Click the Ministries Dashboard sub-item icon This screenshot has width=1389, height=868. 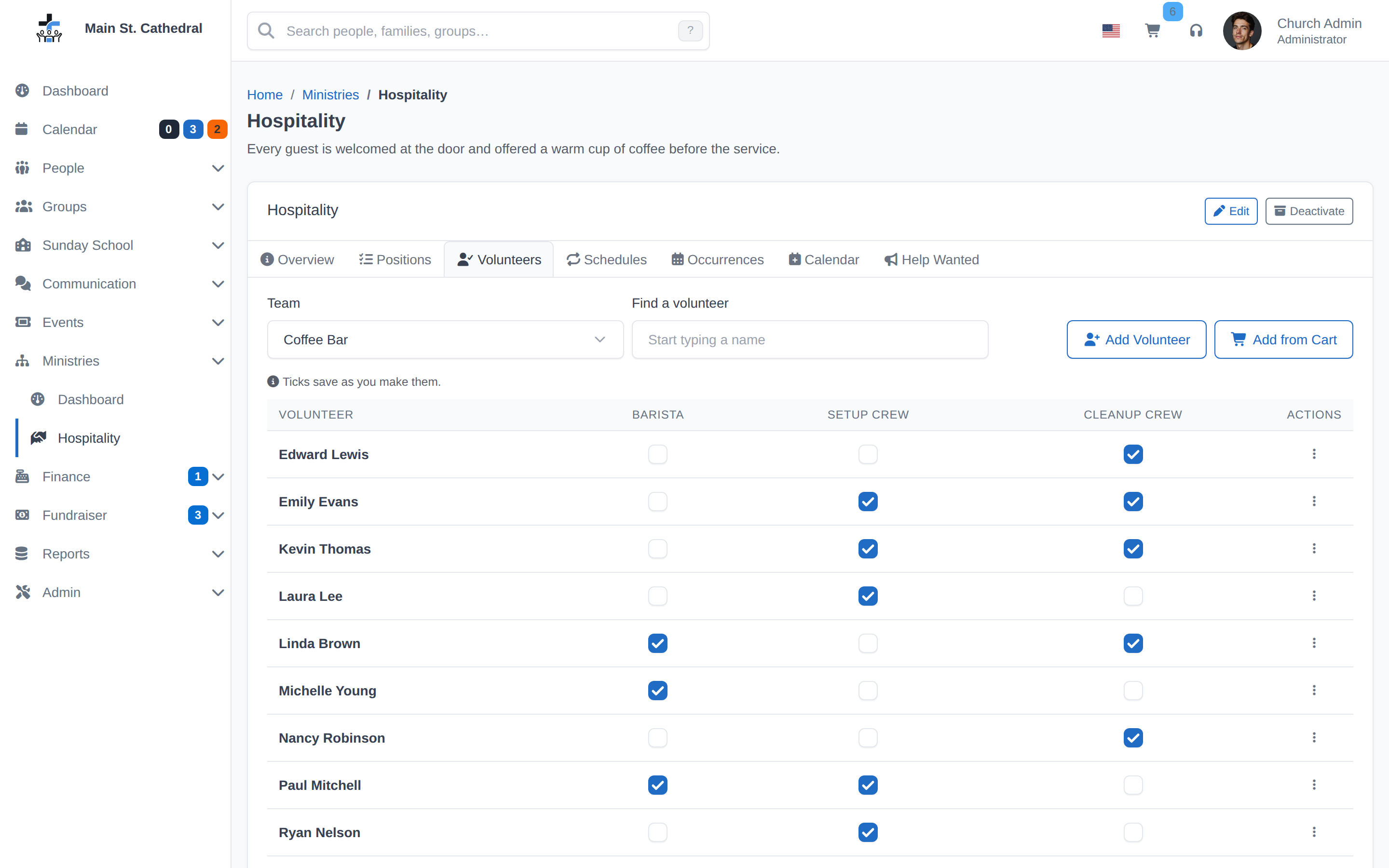click(x=38, y=400)
